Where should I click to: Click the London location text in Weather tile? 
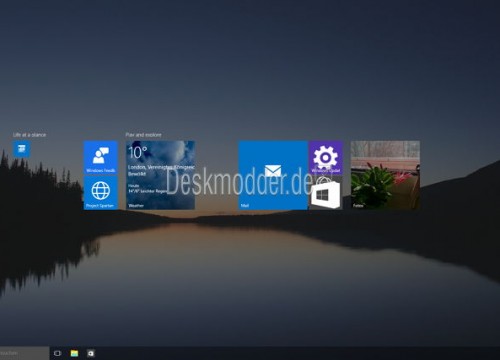click(x=137, y=167)
